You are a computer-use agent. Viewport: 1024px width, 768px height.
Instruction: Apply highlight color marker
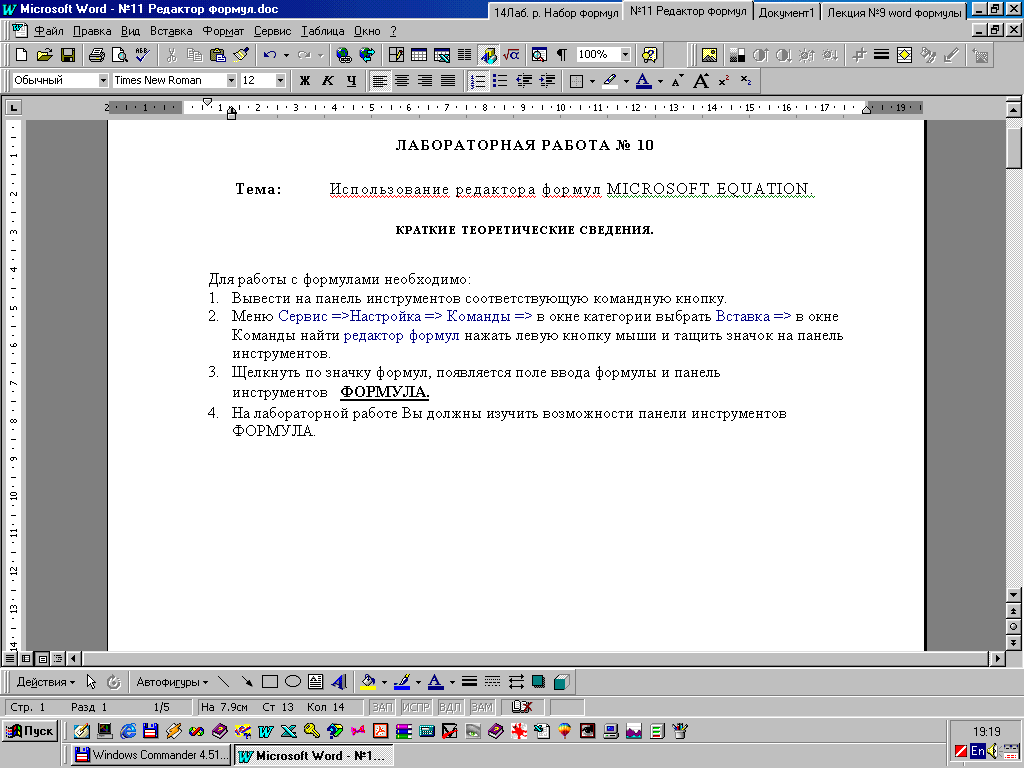coord(609,81)
